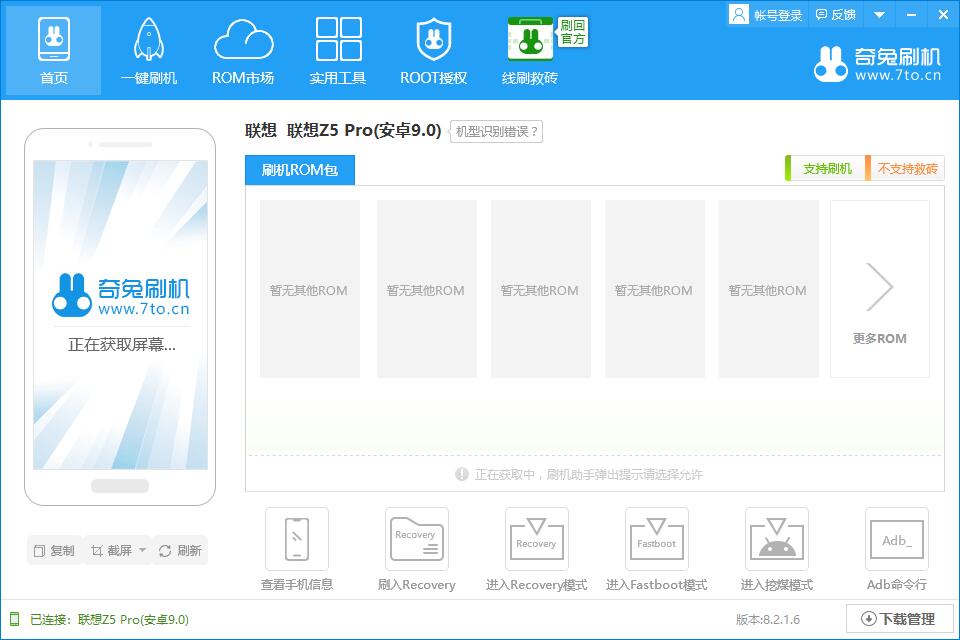Screen dimensions: 960x640
Task: Click 刷入Recovery folder icon
Action: [x=417, y=539]
